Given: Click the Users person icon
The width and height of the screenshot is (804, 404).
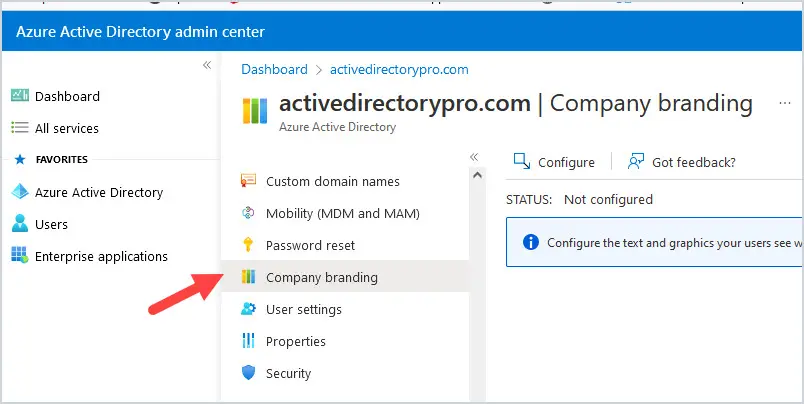Looking at the screenshot, I should (20, 224).
